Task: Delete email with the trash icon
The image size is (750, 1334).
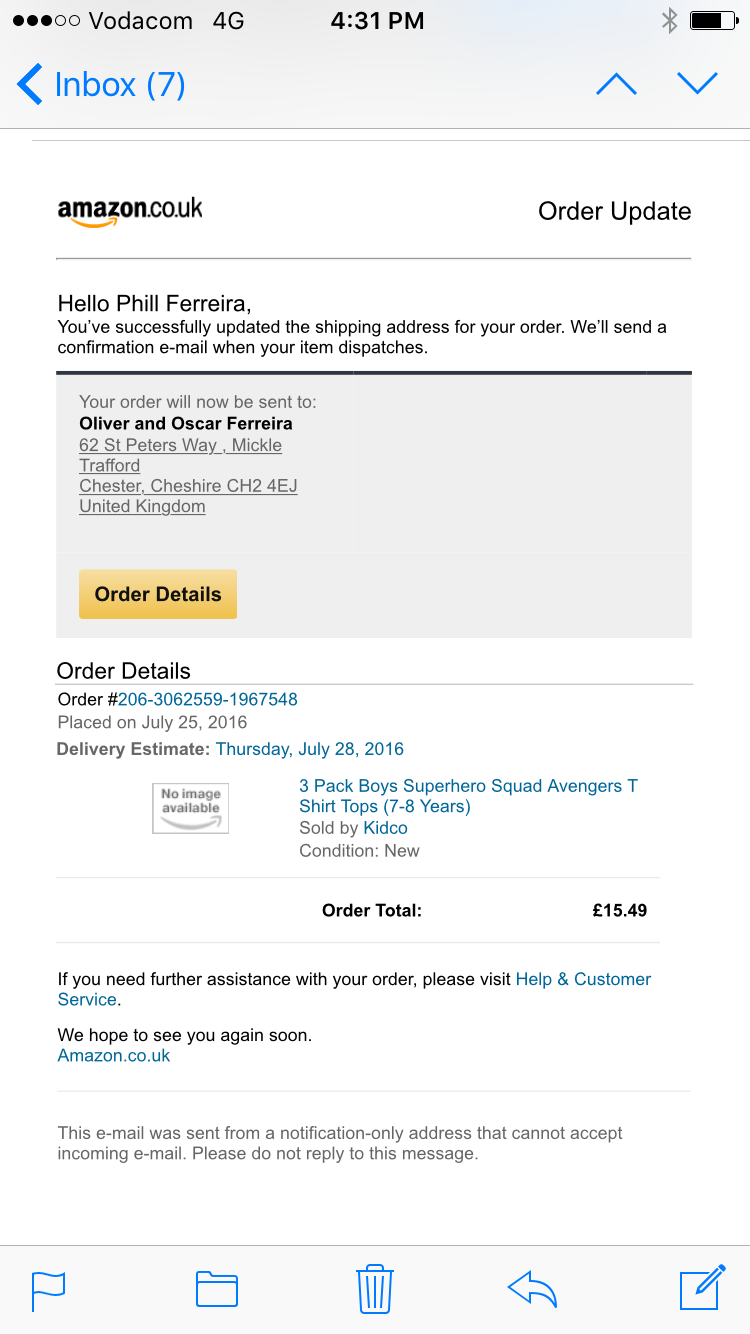Action: [x=374, y=1288]
